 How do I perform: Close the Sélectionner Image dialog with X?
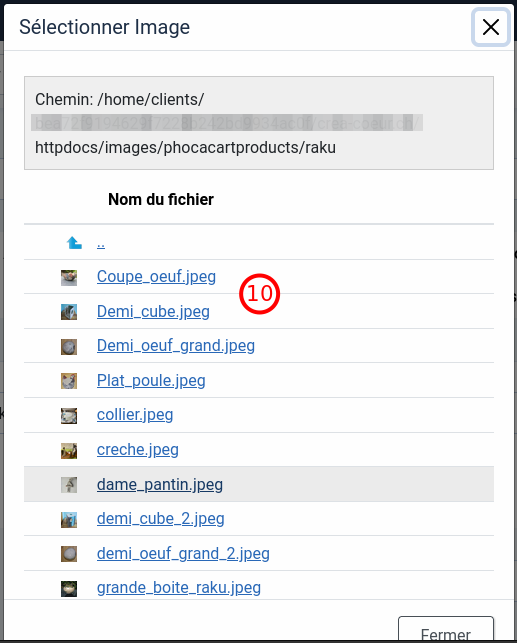point(491,27)
